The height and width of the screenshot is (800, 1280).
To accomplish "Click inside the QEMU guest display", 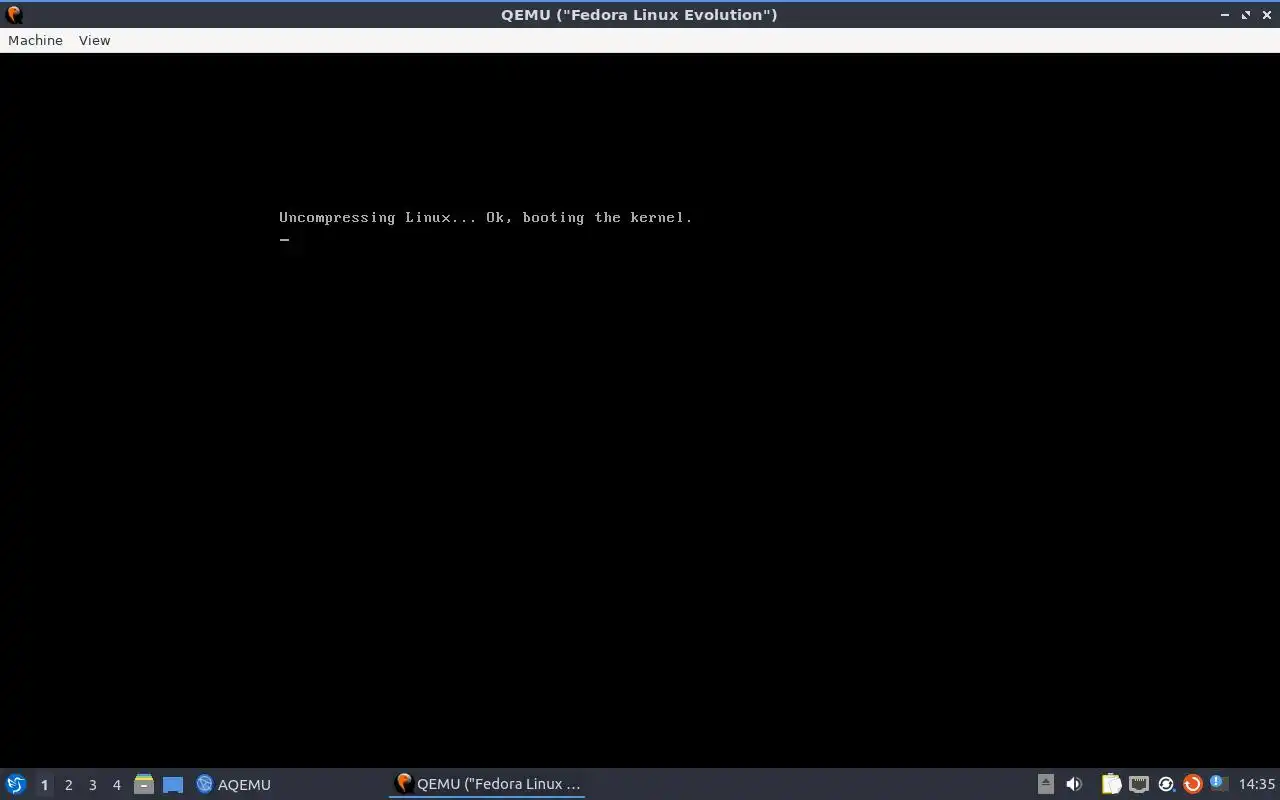I will [x=640, y=410].
